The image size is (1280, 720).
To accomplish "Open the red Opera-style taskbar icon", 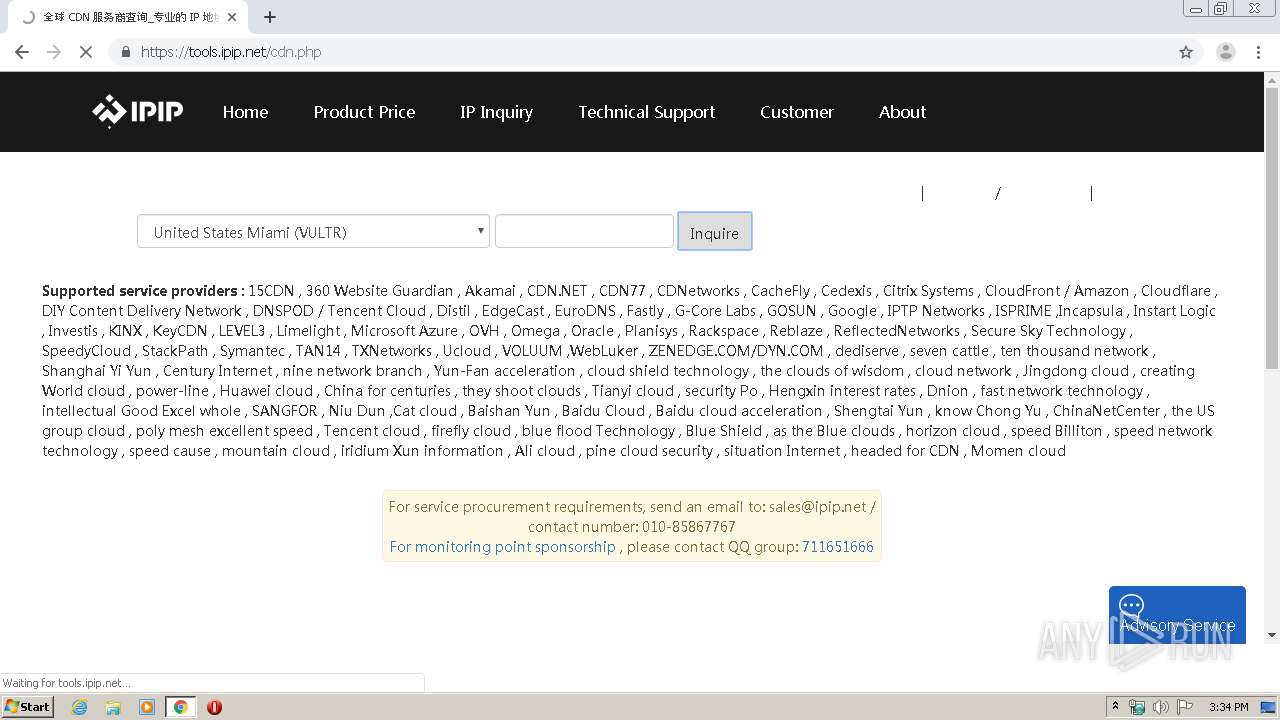I will pyautogui.click(x=214, y=707).
